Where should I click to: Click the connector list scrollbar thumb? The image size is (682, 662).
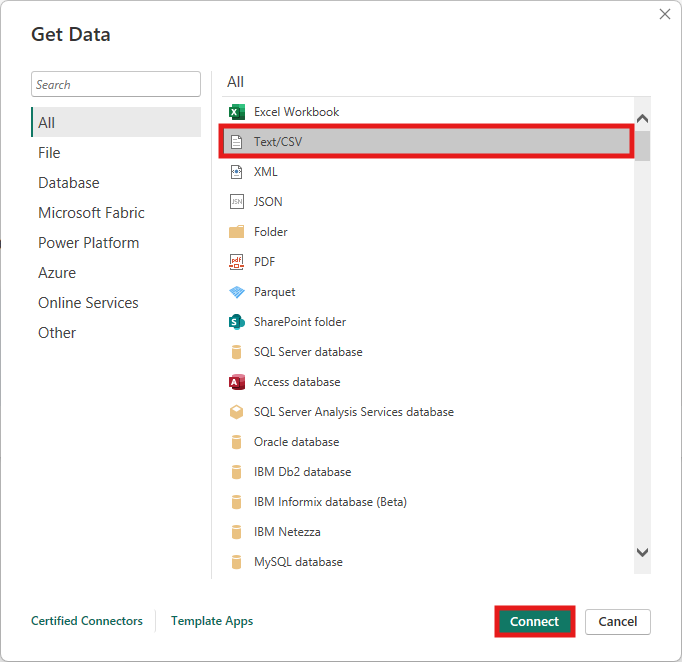642,146
